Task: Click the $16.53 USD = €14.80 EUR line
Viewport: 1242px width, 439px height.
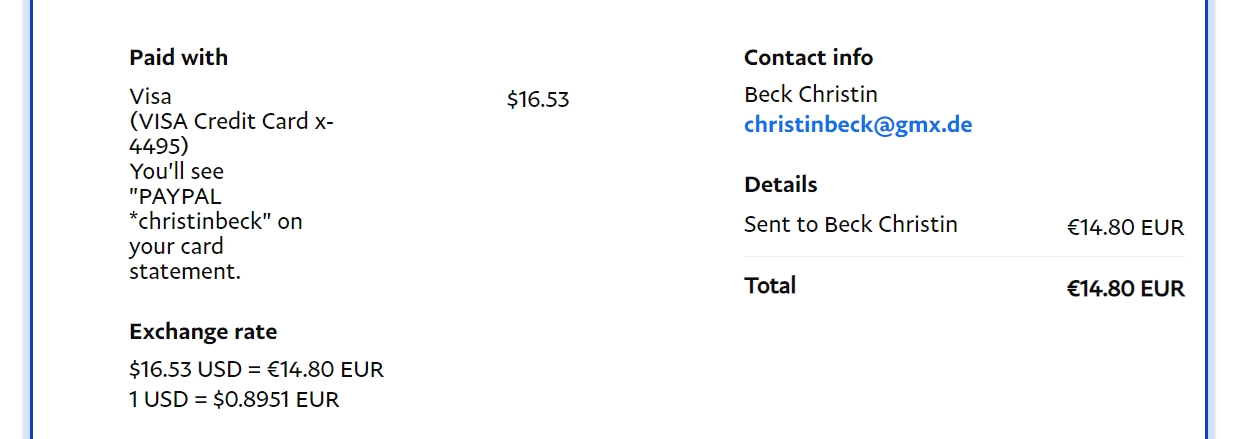Action: coord(256,370)
